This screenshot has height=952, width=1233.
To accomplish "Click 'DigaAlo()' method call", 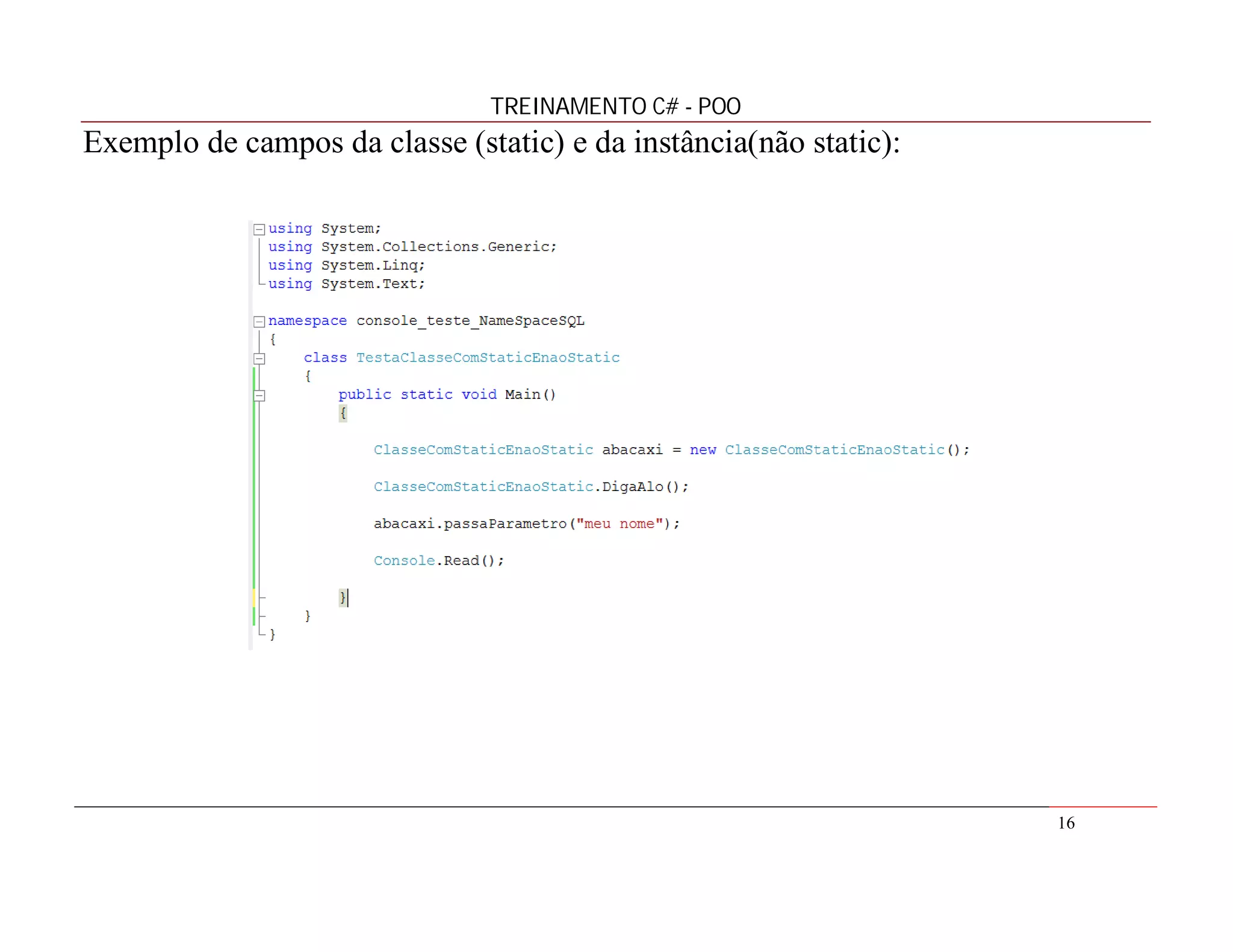I will point(641,487).
